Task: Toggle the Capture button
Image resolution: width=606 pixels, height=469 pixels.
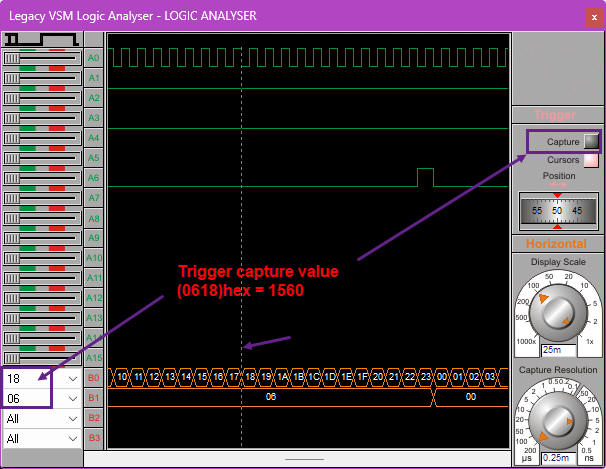Action: [x=591, y=141]
